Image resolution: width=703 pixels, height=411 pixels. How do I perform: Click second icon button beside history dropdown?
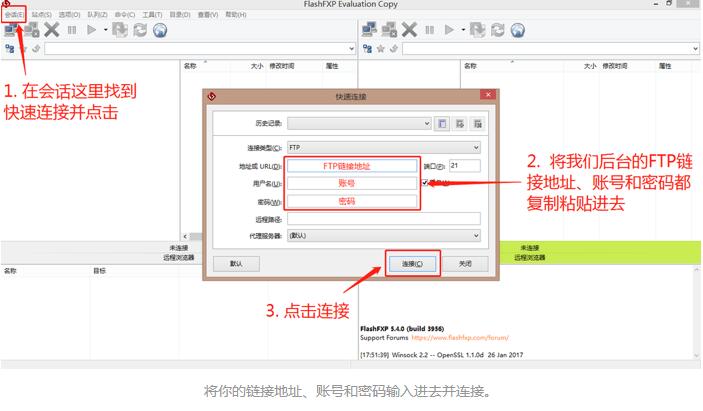[x=460, y=124]
